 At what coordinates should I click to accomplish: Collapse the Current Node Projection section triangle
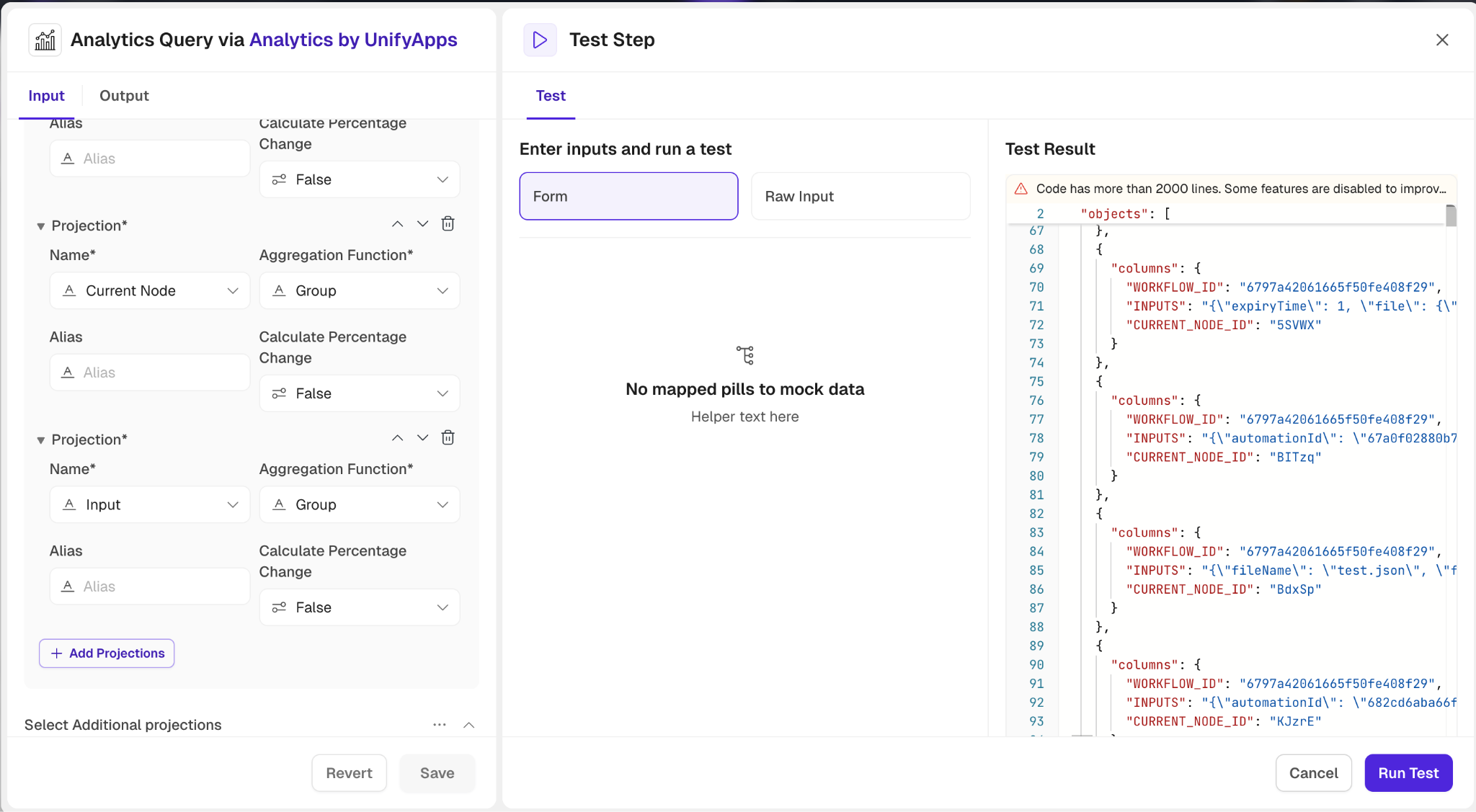point(41,226)
